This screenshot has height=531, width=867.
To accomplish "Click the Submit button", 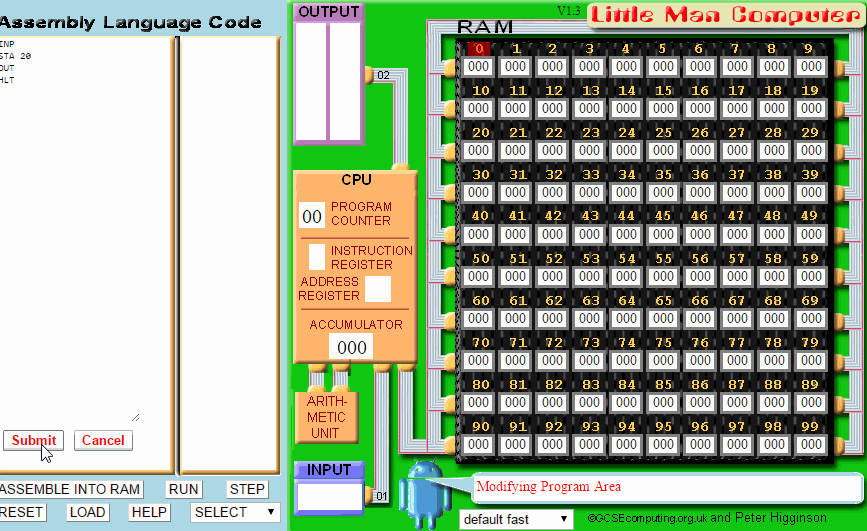I will (33, 440).
